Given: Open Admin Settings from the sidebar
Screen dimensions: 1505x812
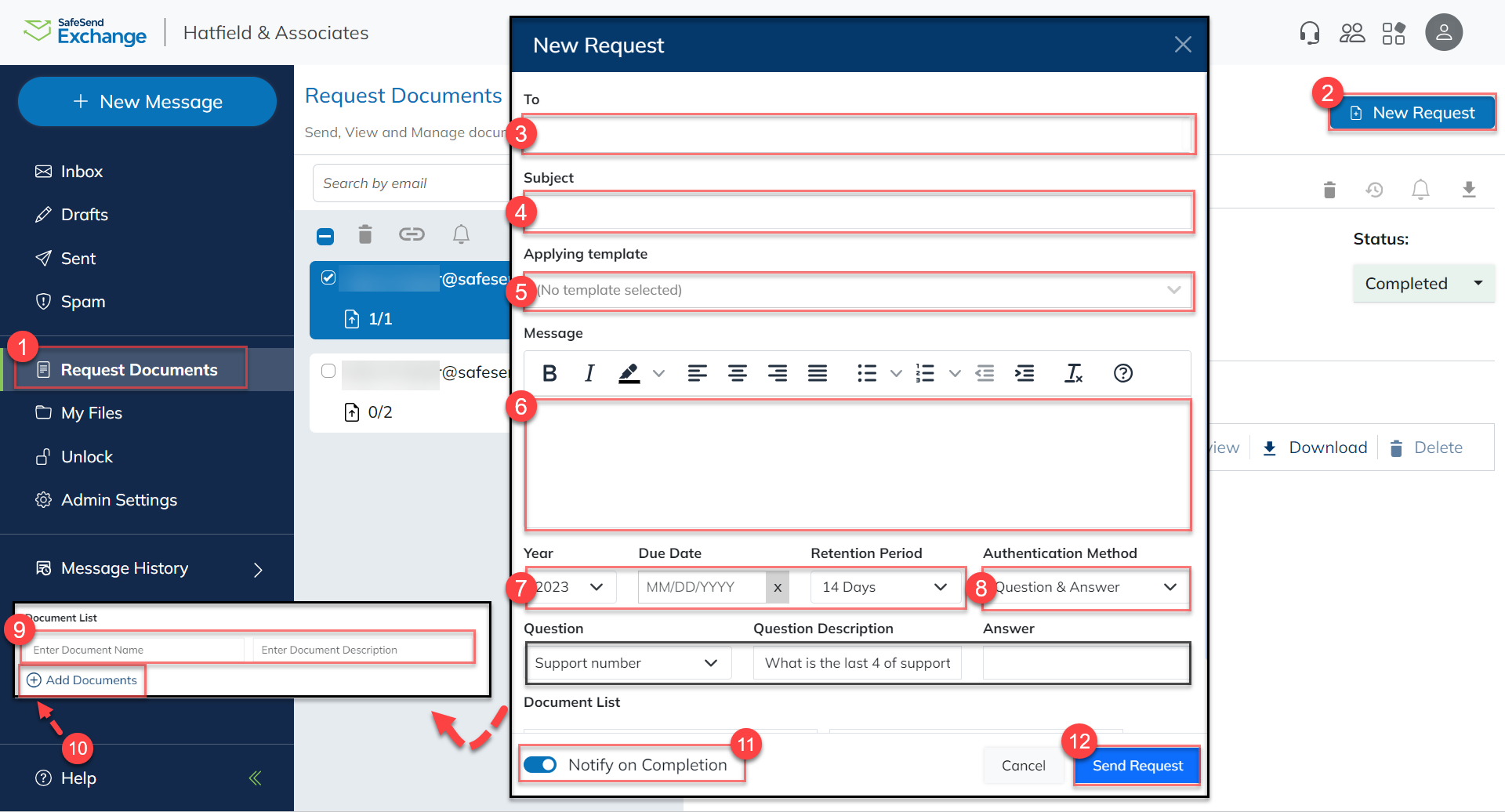Looking at the screenshot, I should 118,499.
